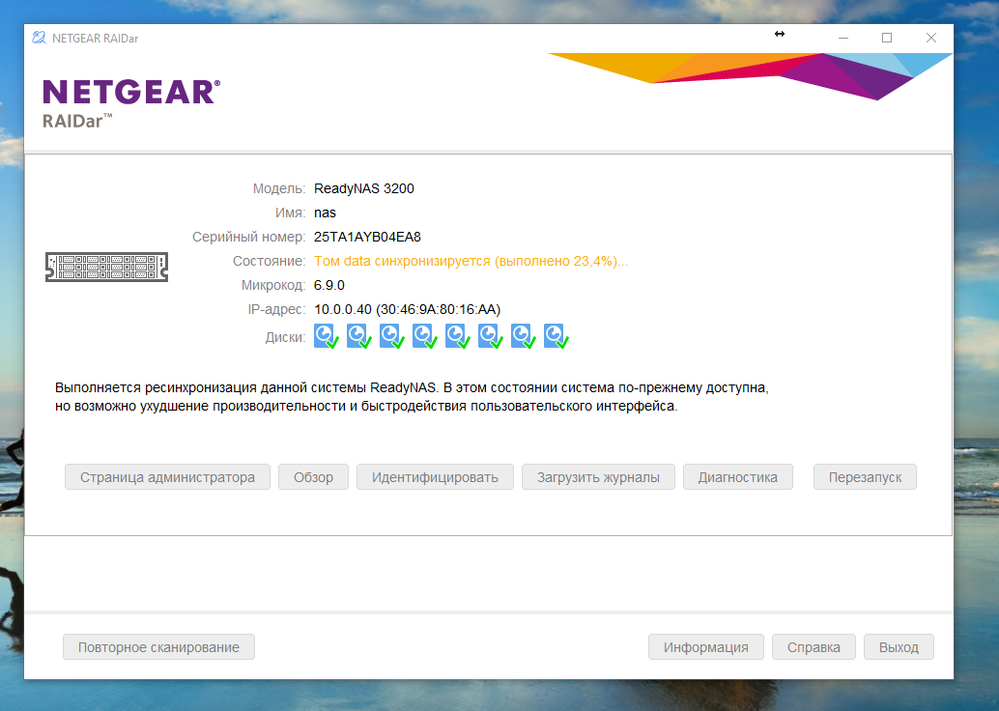The image size is (999, 711).
Task: Open the Страница администратора admin page
Action: coord(168,477)
